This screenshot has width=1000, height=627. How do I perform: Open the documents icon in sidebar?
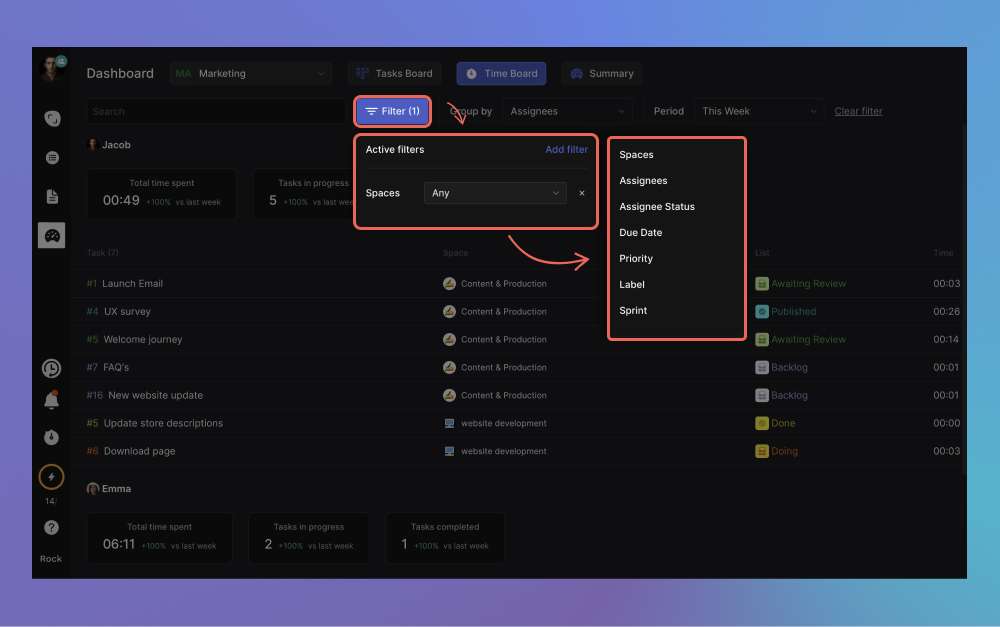[x=52, y=197]
